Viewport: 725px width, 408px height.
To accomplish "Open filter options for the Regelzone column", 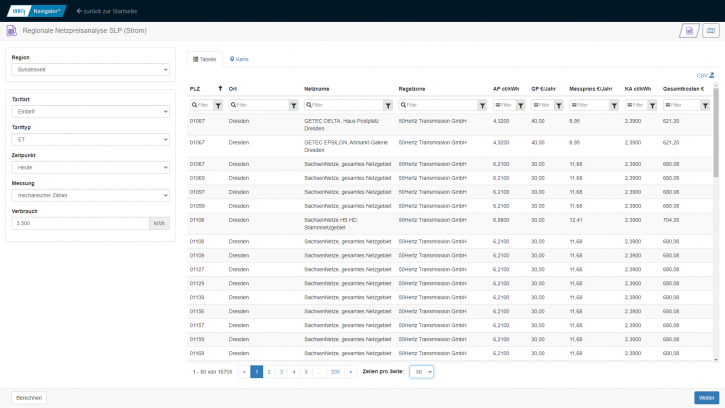I will click(x=482, y=104).
